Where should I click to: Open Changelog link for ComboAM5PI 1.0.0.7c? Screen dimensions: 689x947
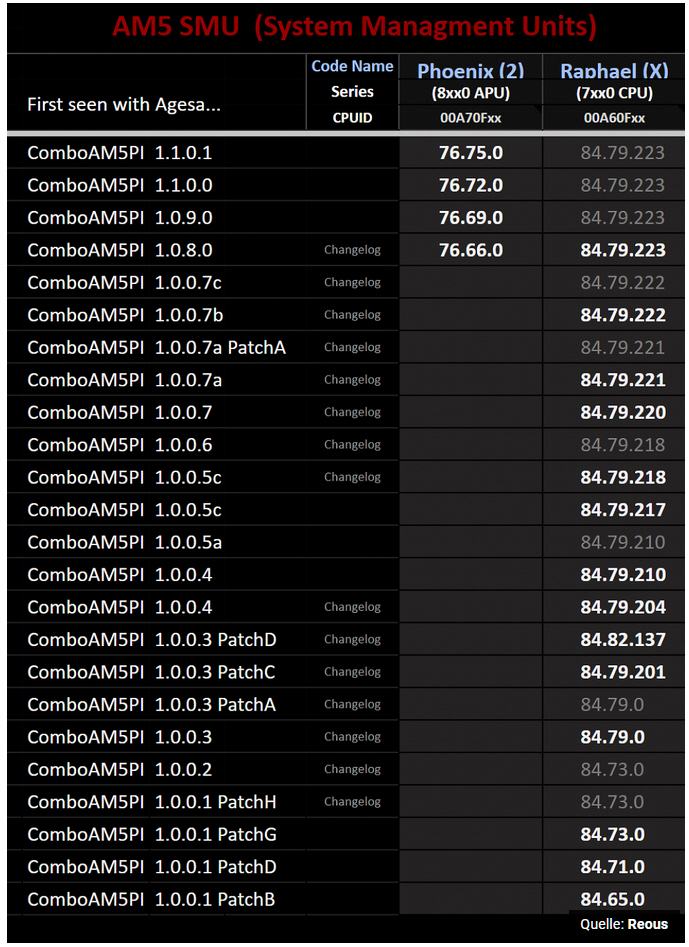[x=352, y=283]
